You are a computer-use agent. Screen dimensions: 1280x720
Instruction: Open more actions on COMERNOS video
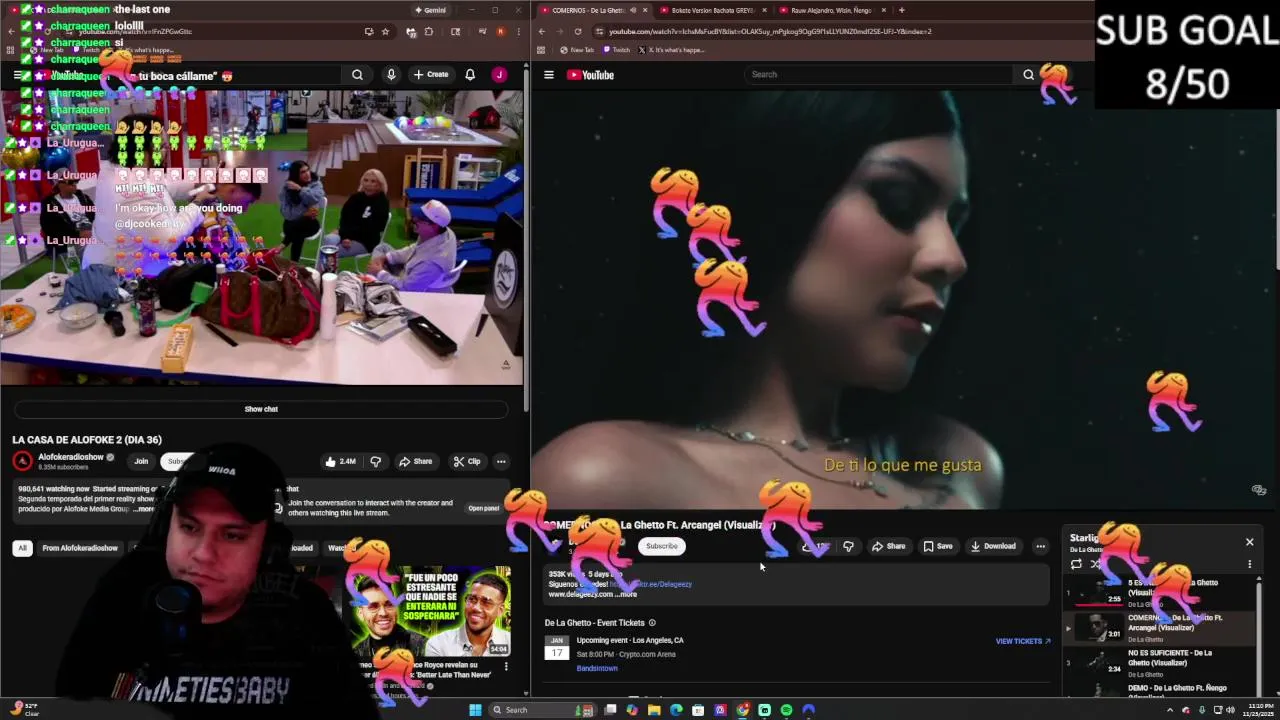pos(1040,546)
